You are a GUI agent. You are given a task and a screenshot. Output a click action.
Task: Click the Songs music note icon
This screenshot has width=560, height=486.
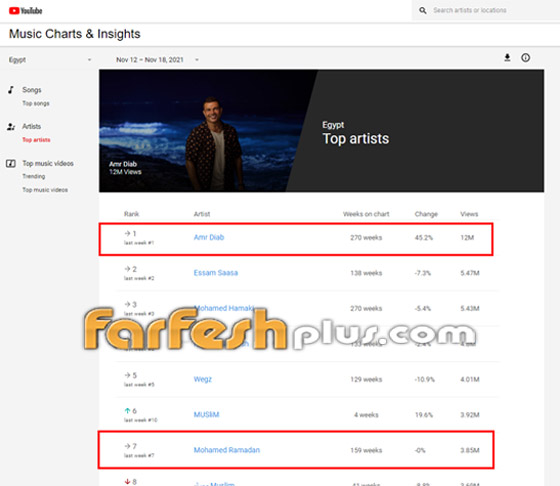pos(11,90)
